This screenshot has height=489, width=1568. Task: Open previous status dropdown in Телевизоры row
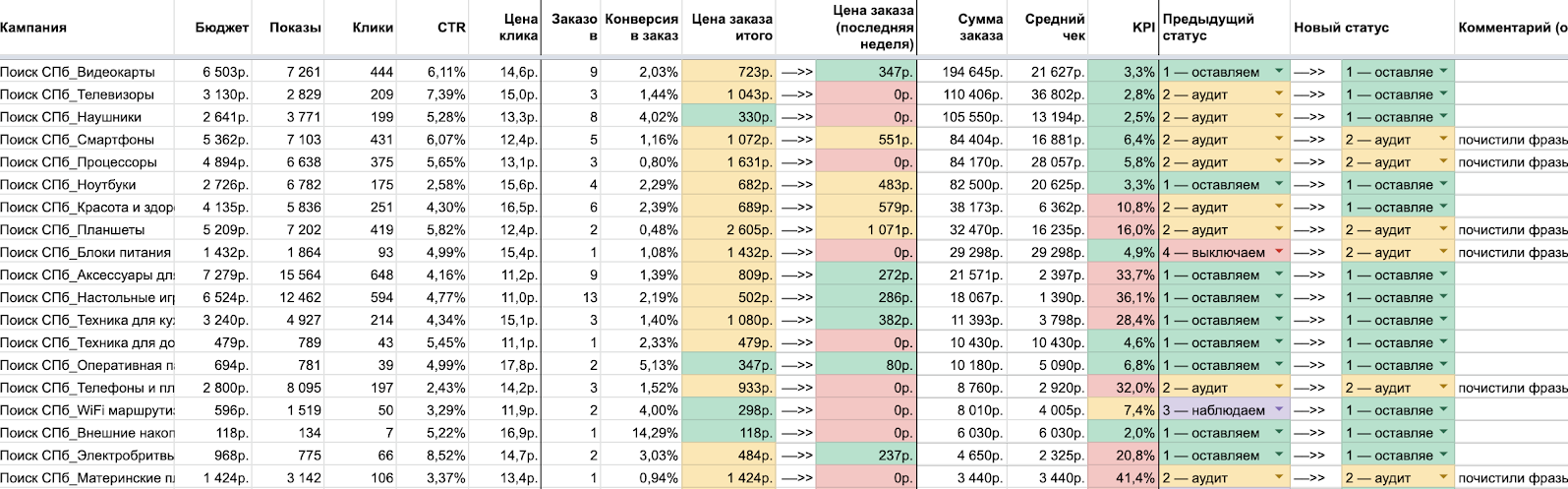pos(1278,94)
